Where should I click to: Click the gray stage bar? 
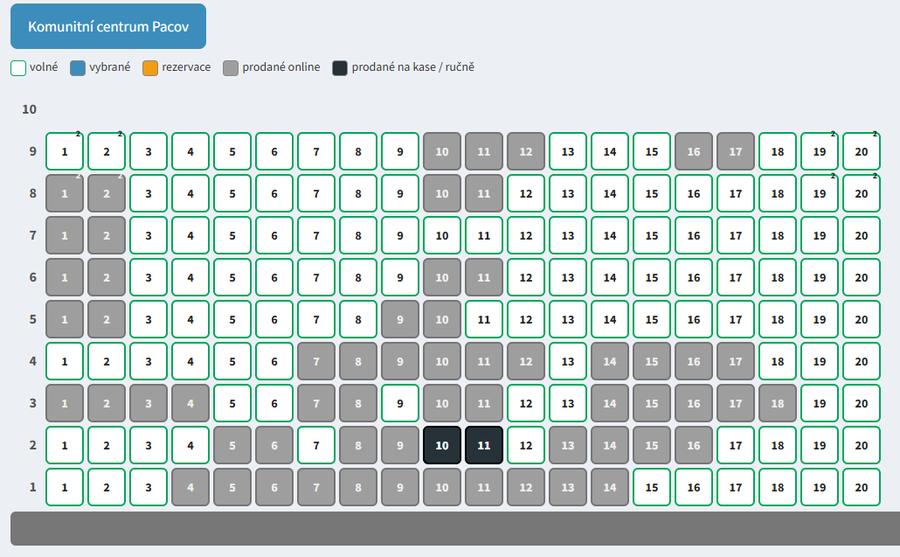[x=455, y=528]
